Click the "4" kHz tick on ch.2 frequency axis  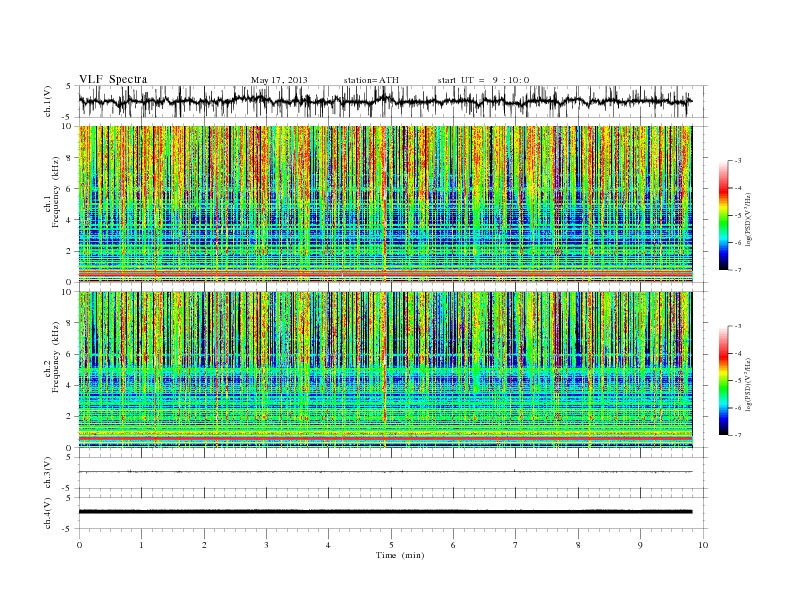click(x=70, y=385)
